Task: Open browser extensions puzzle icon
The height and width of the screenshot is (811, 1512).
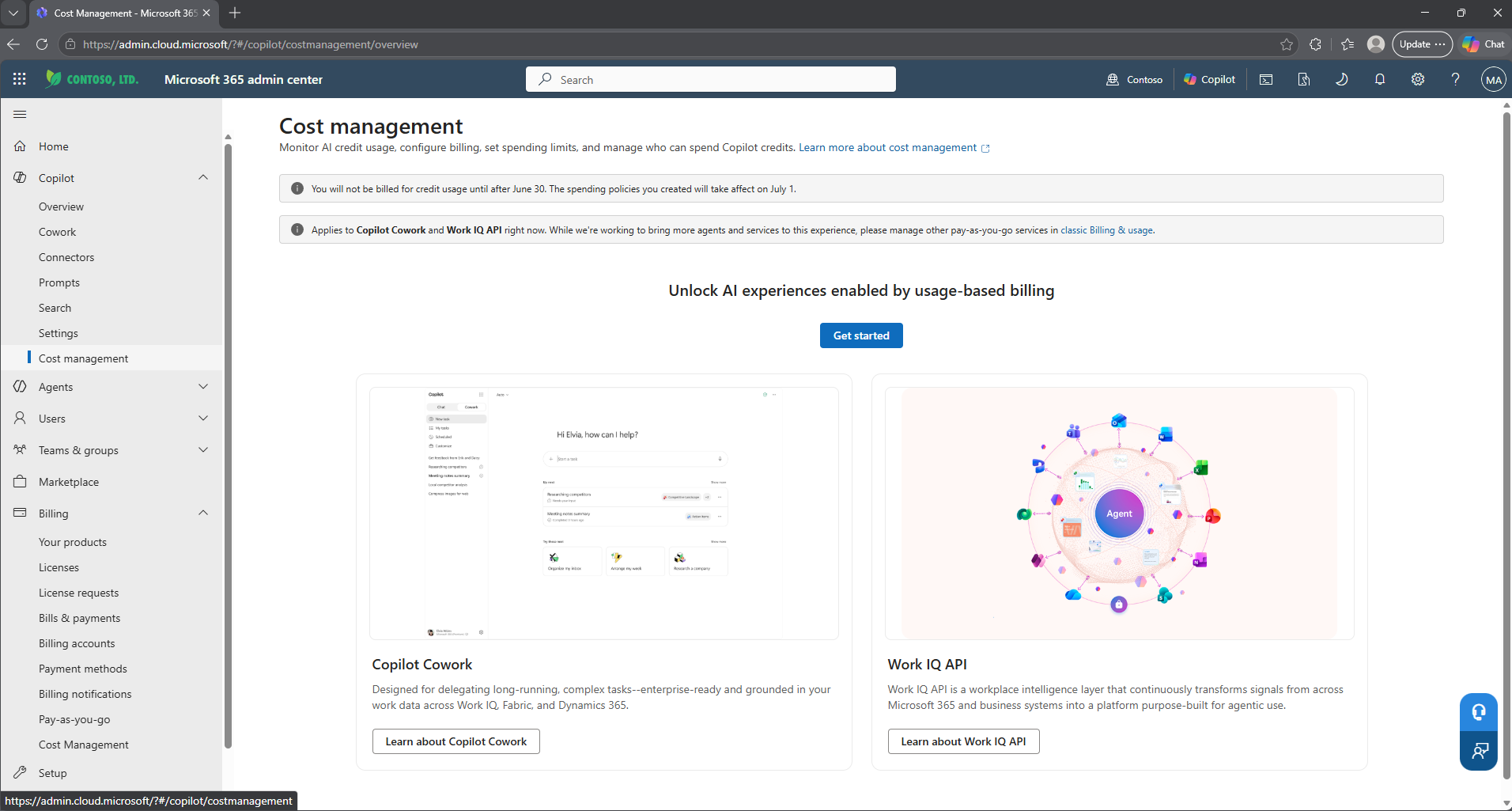Action: pos(1315,44)
